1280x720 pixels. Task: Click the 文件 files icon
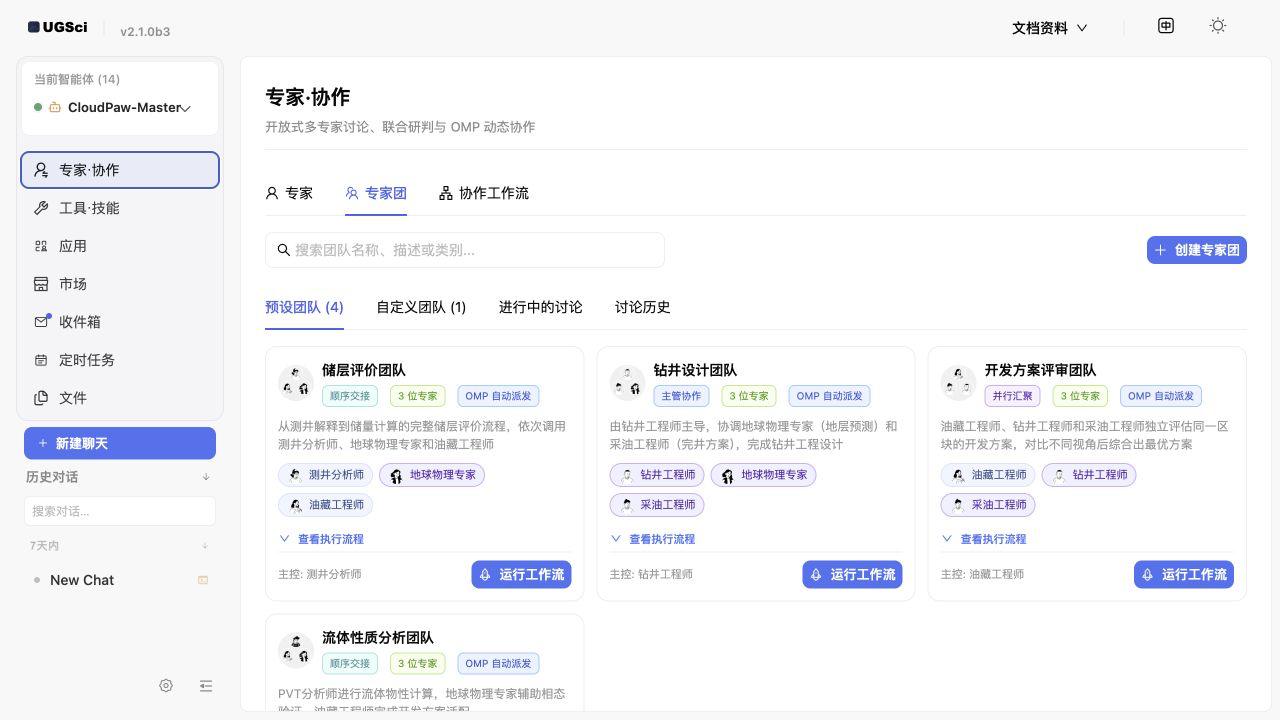(x=41, y=398)
